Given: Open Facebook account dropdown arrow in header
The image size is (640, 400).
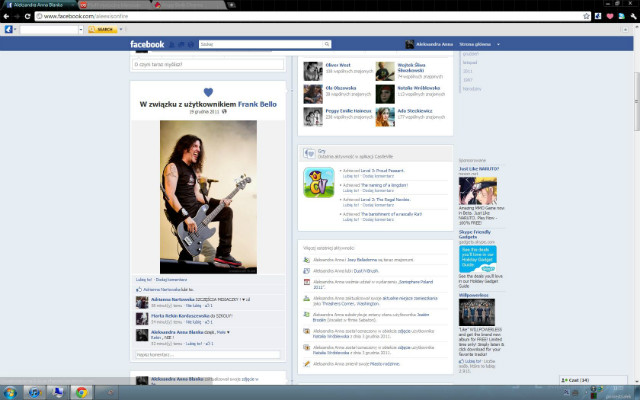Looking at the screenshot, I should [498, 44].
